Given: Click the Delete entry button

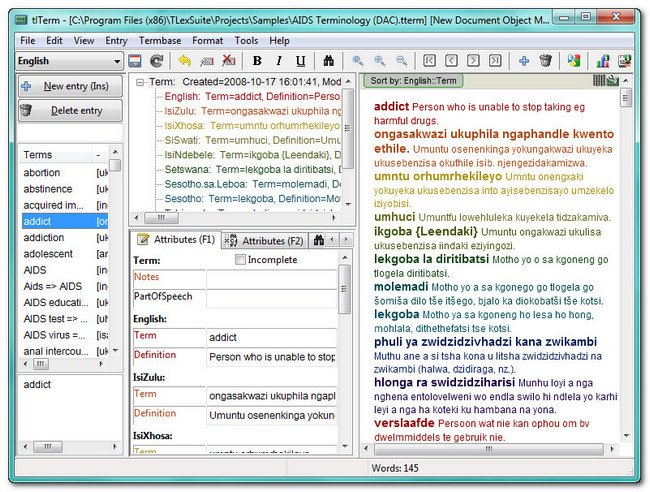Looking at the screenshot, I should (70, 111).
